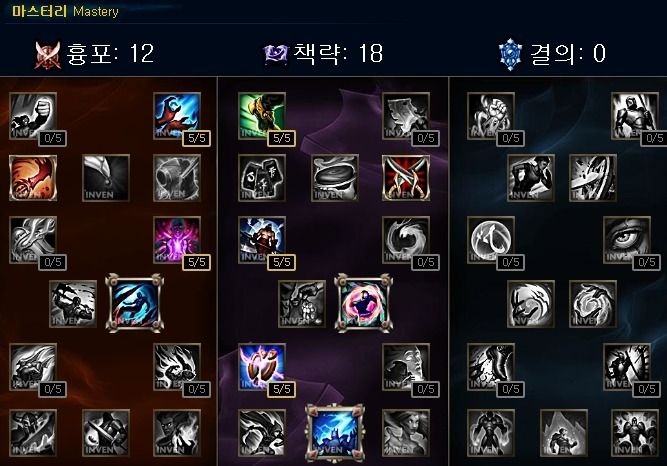Click the 5/5 counter under Wanderer mastery
The height and width of the screenshot is (466, 667).
coord(282,138)
